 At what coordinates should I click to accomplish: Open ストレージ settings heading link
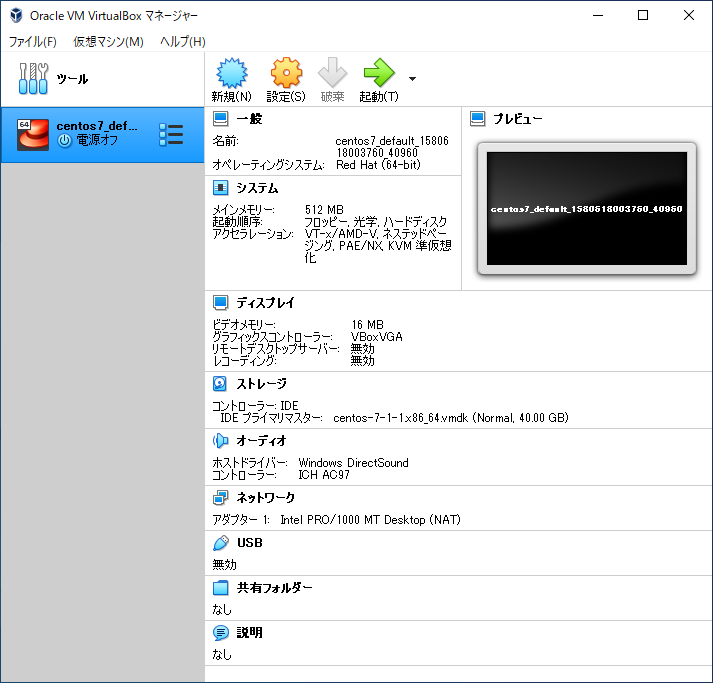pos(261,384)
